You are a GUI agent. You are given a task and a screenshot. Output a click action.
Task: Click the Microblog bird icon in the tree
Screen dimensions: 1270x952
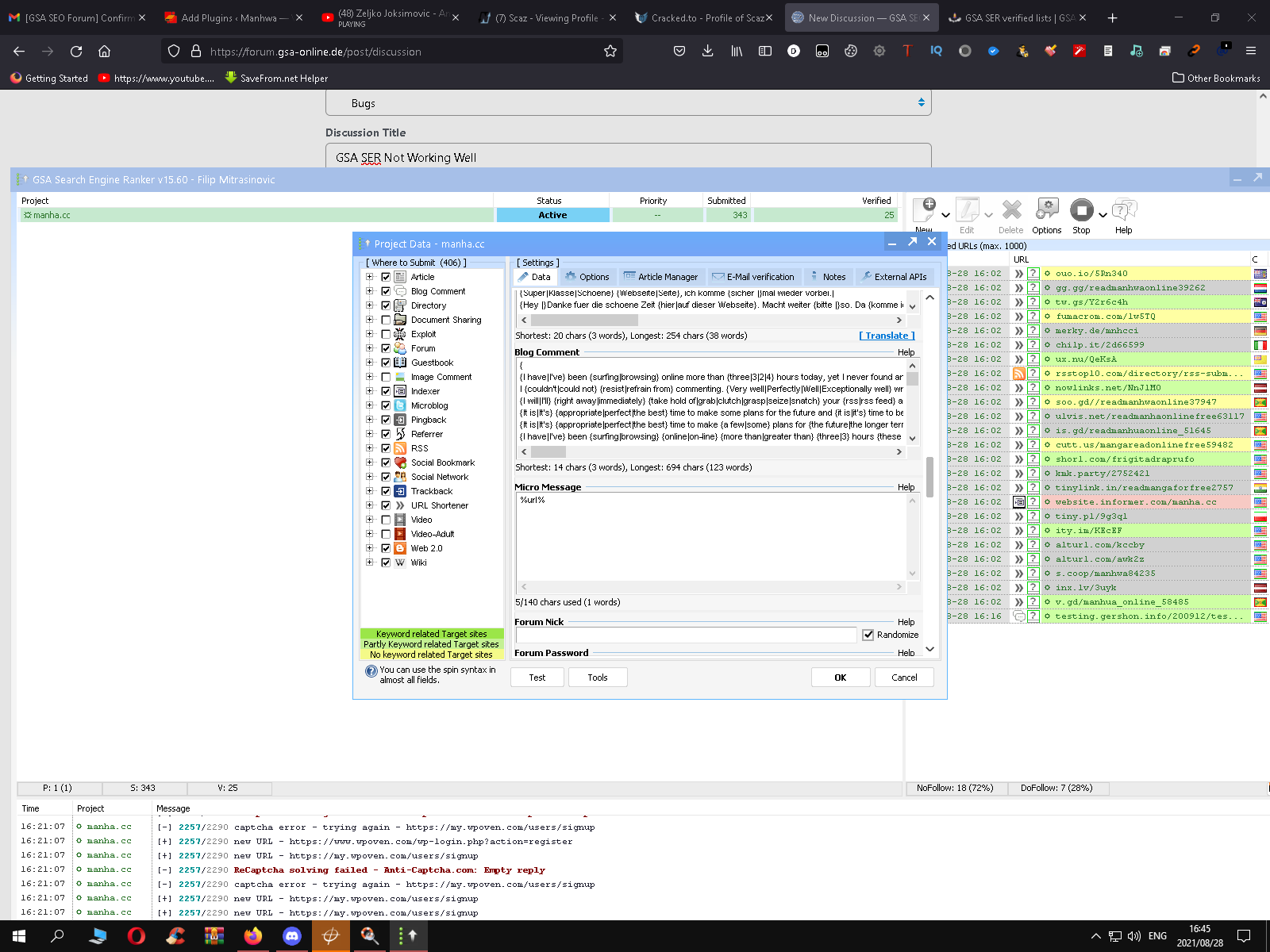point(400,405)
